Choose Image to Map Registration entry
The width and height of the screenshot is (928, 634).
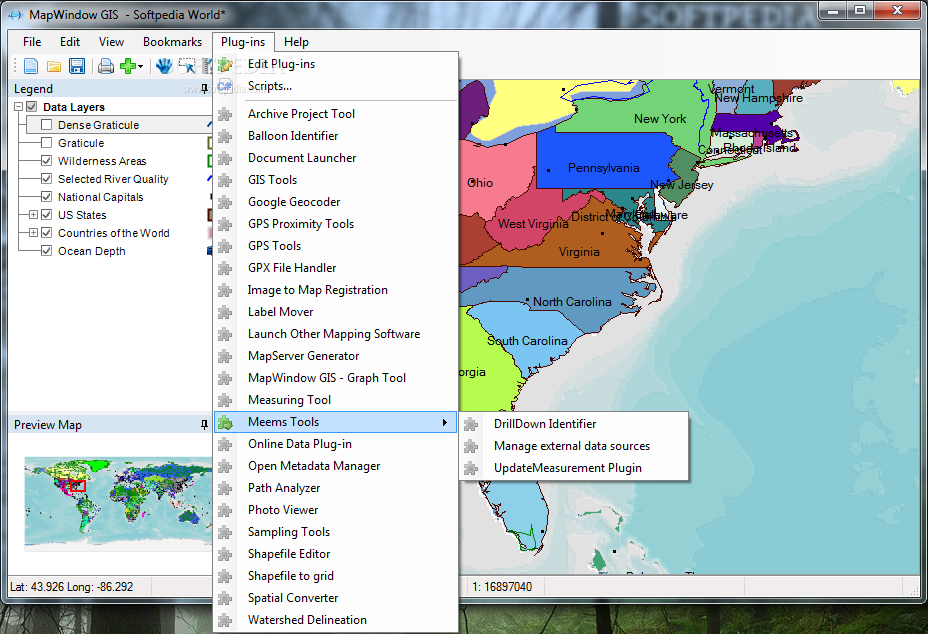tap(336, 290)
